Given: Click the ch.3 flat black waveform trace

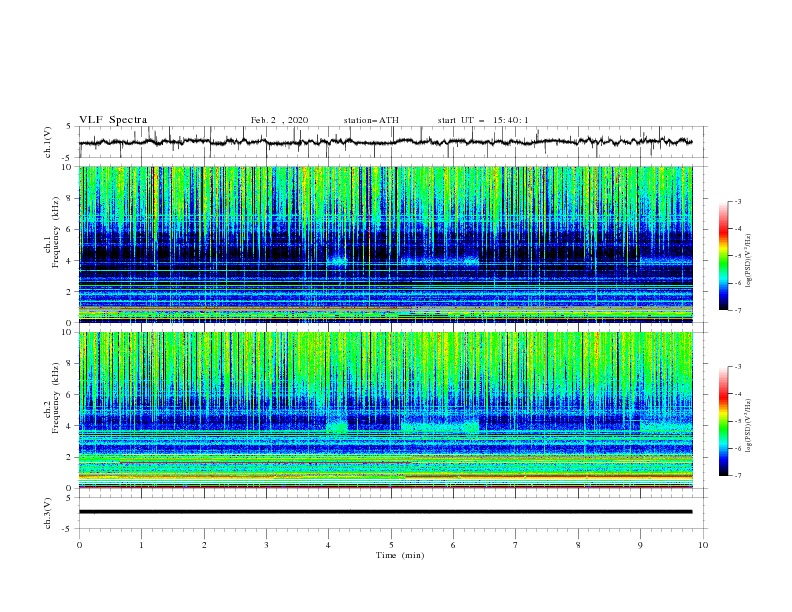Looking at the screenshot, I should coord(385,512).
